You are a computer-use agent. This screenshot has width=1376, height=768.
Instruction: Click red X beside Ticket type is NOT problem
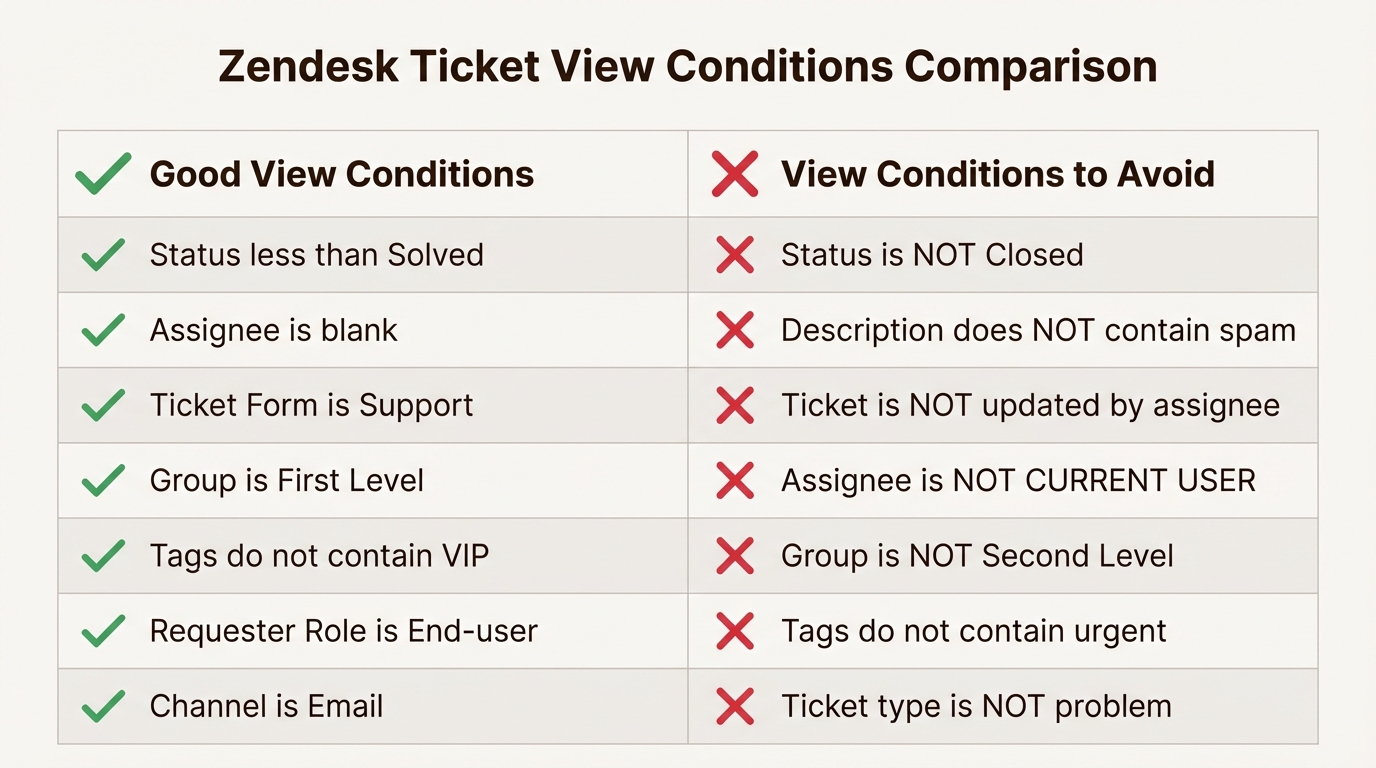(x=735, y=706)
